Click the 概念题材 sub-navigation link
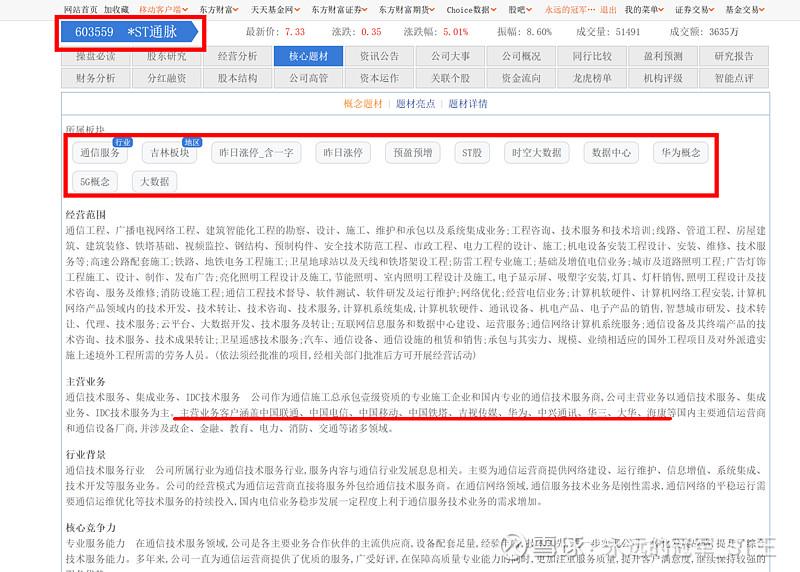The image size is (800, 572). pyautogui.click(x=363, y=104)
